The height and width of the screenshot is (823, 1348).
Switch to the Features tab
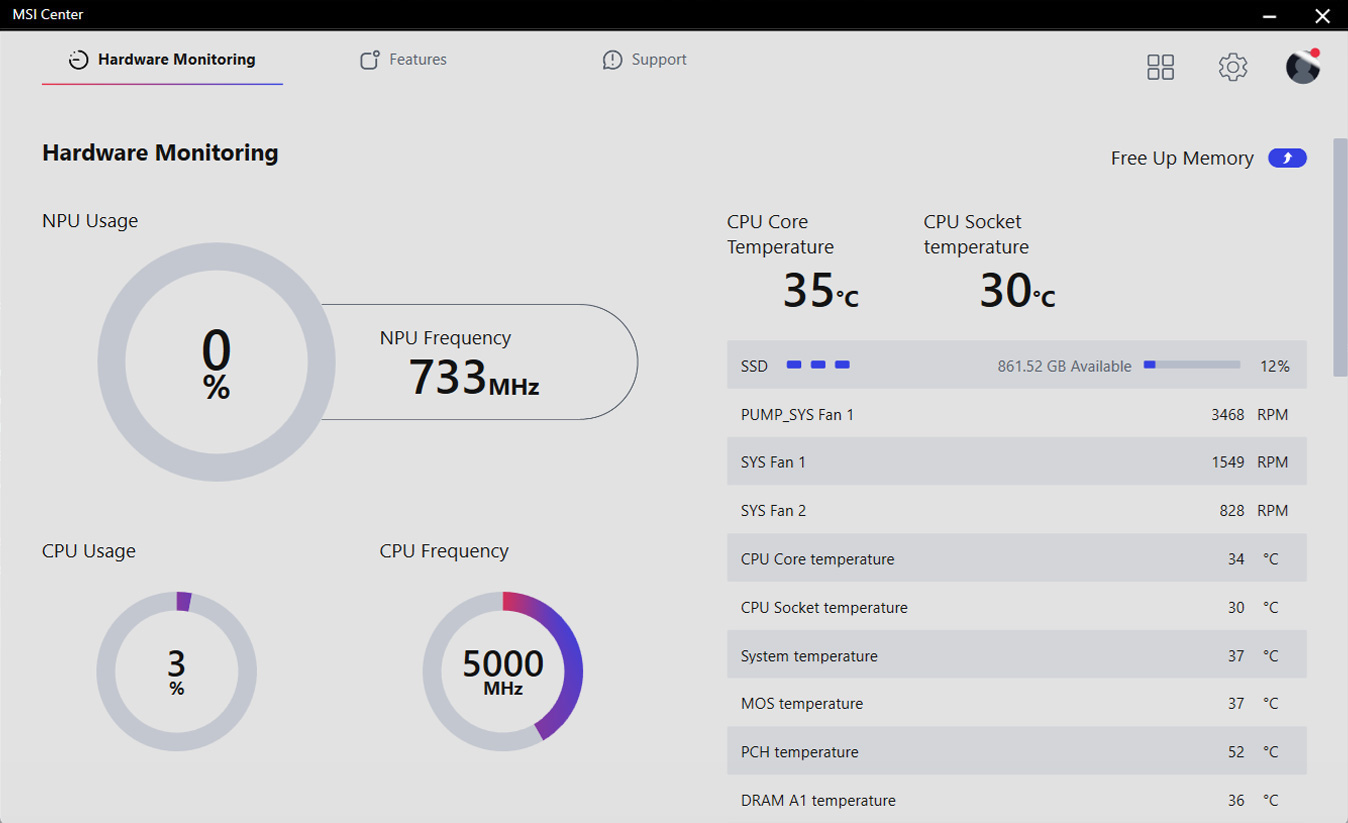[403, 59]
